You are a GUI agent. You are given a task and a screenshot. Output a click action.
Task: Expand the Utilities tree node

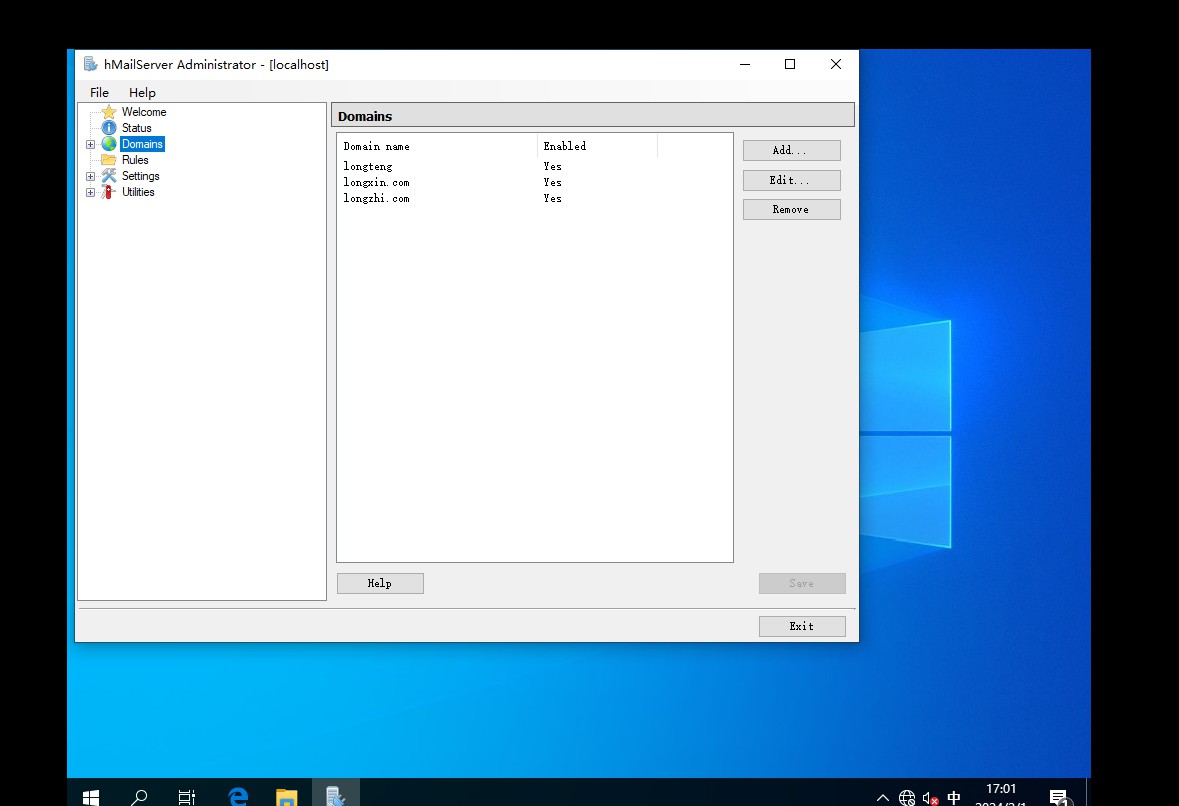click(90, 192)
